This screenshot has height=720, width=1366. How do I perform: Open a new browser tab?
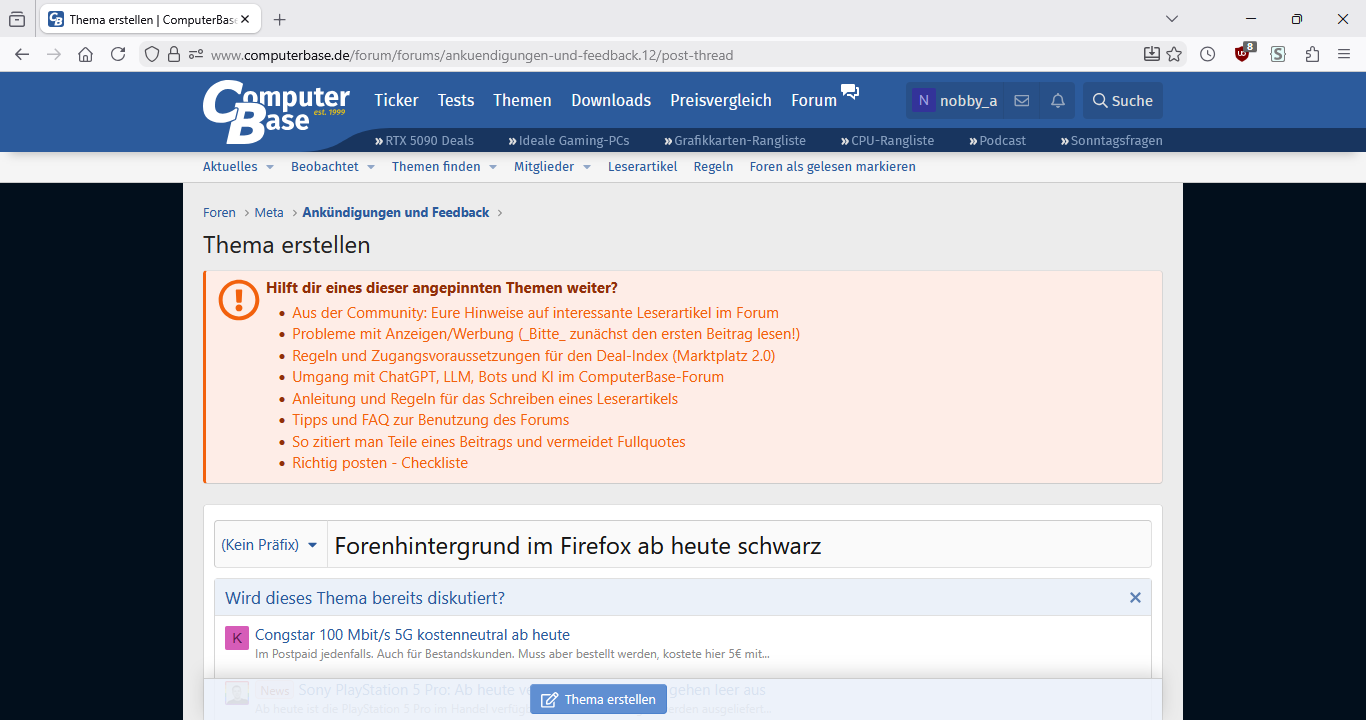(x=279, y=19)
